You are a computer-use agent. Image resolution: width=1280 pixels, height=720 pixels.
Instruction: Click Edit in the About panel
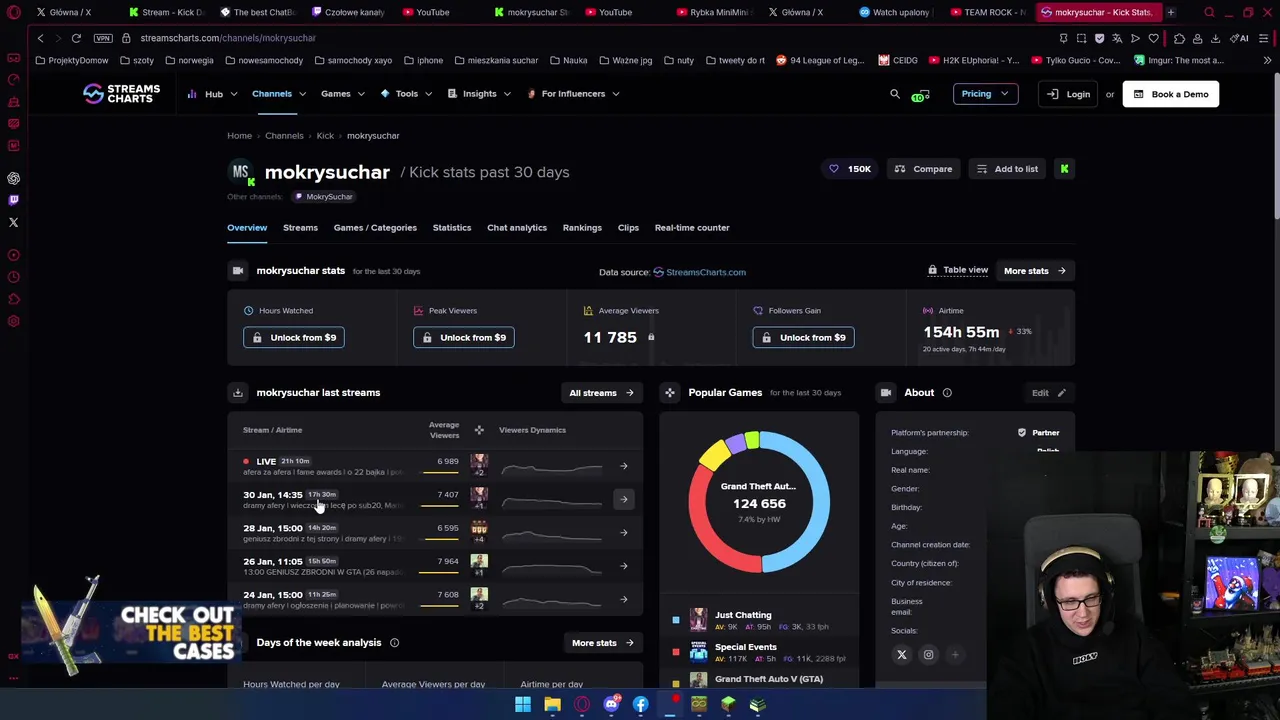(1049, 393)
